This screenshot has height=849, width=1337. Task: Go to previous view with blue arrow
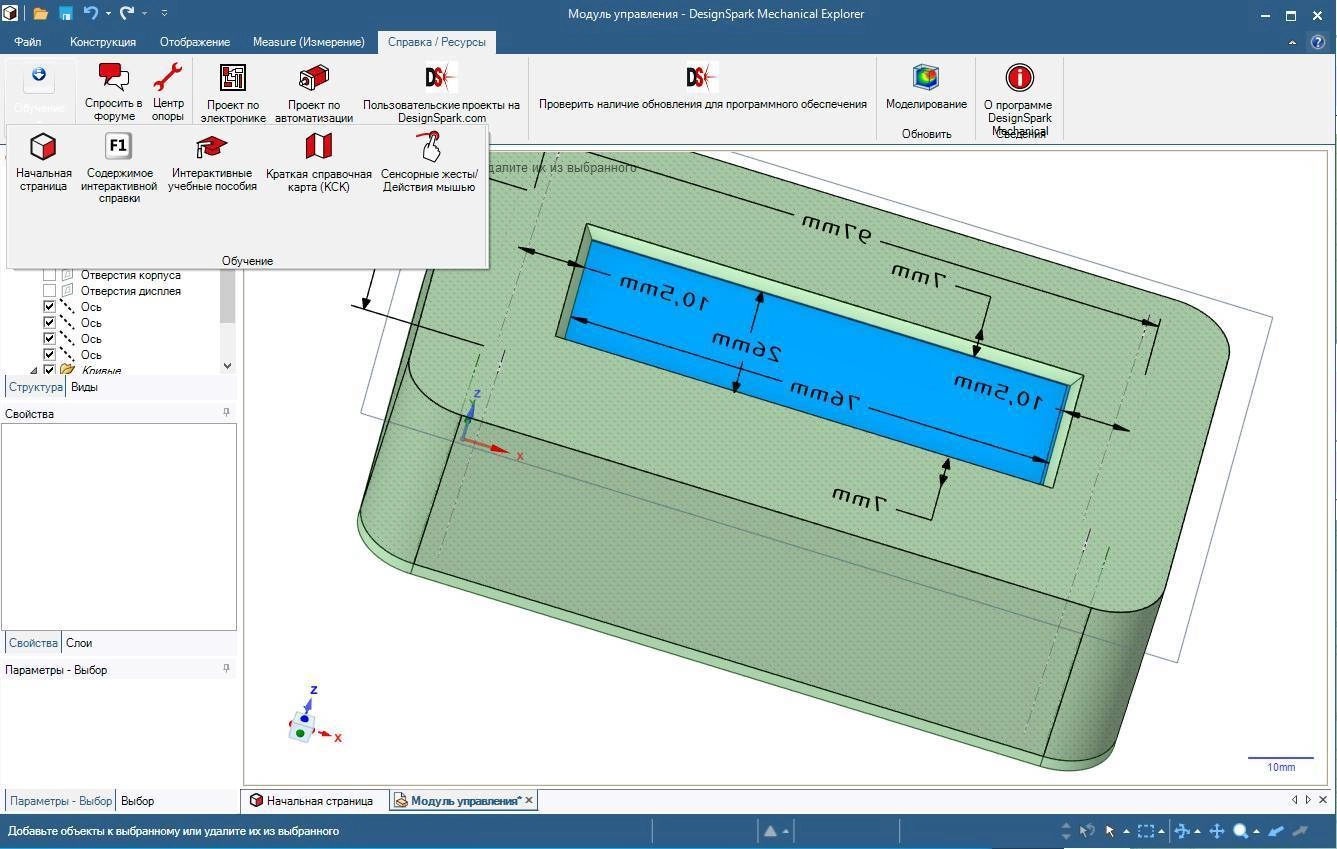coord(1276,831)
